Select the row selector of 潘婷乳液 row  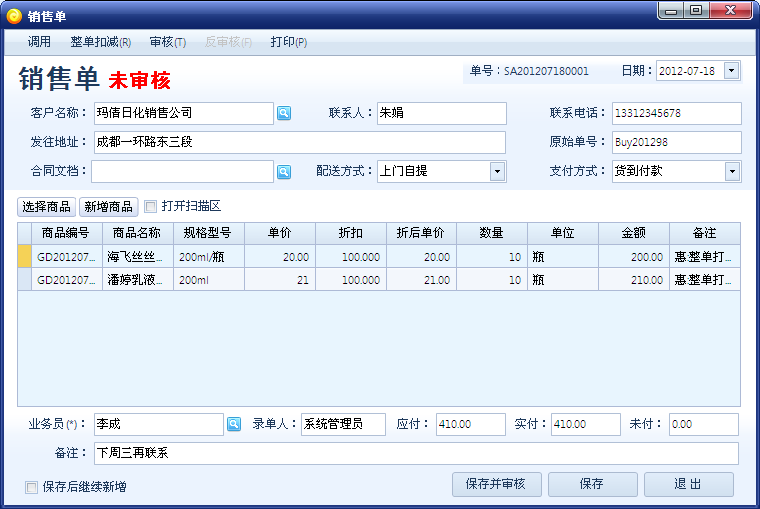click(x=25, y=280)
